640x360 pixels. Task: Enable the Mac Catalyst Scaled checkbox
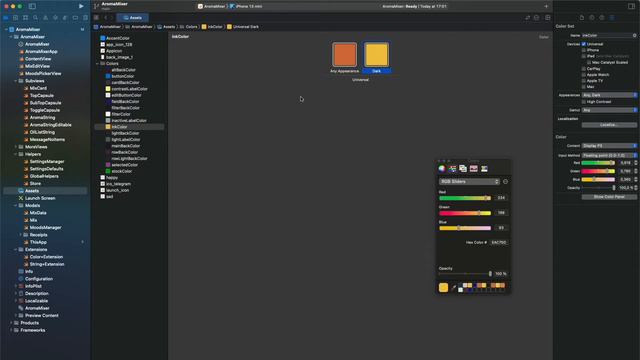[x=589, y=62]
